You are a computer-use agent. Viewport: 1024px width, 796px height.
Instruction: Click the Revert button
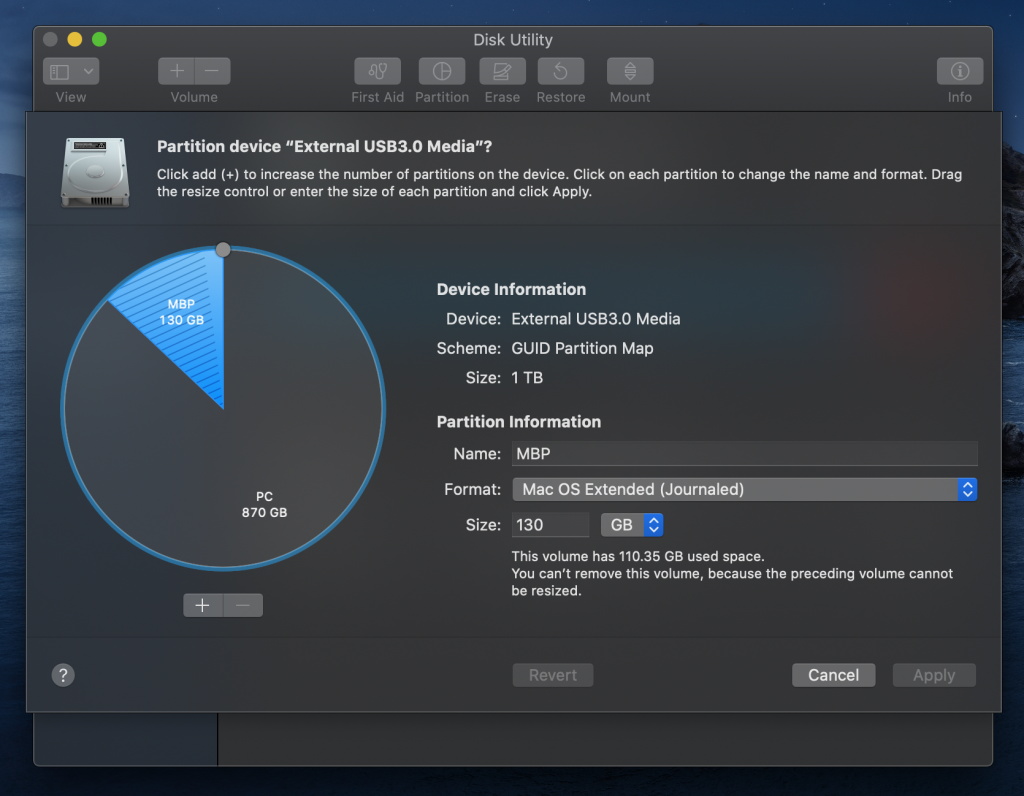(553, 675)
